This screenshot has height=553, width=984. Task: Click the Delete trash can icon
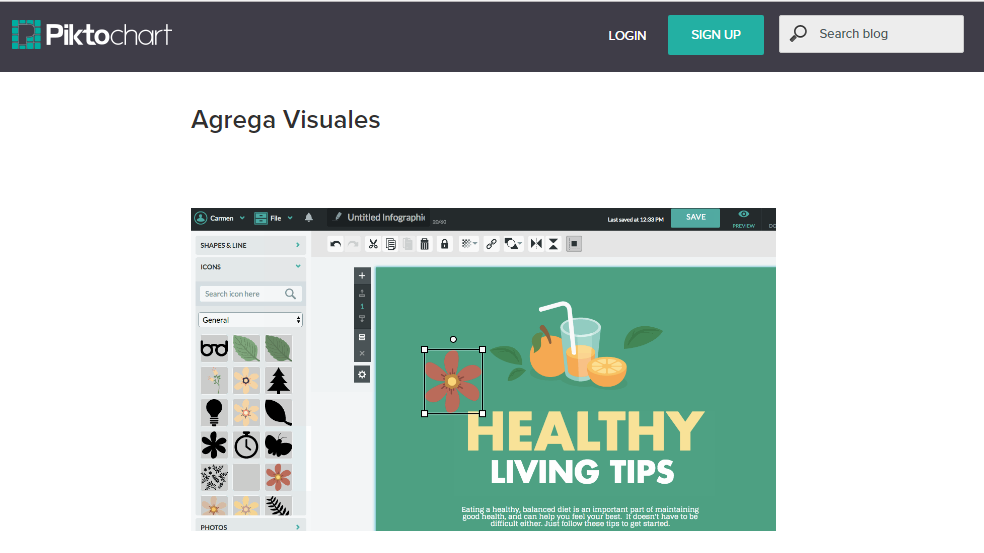pos(425,244)
